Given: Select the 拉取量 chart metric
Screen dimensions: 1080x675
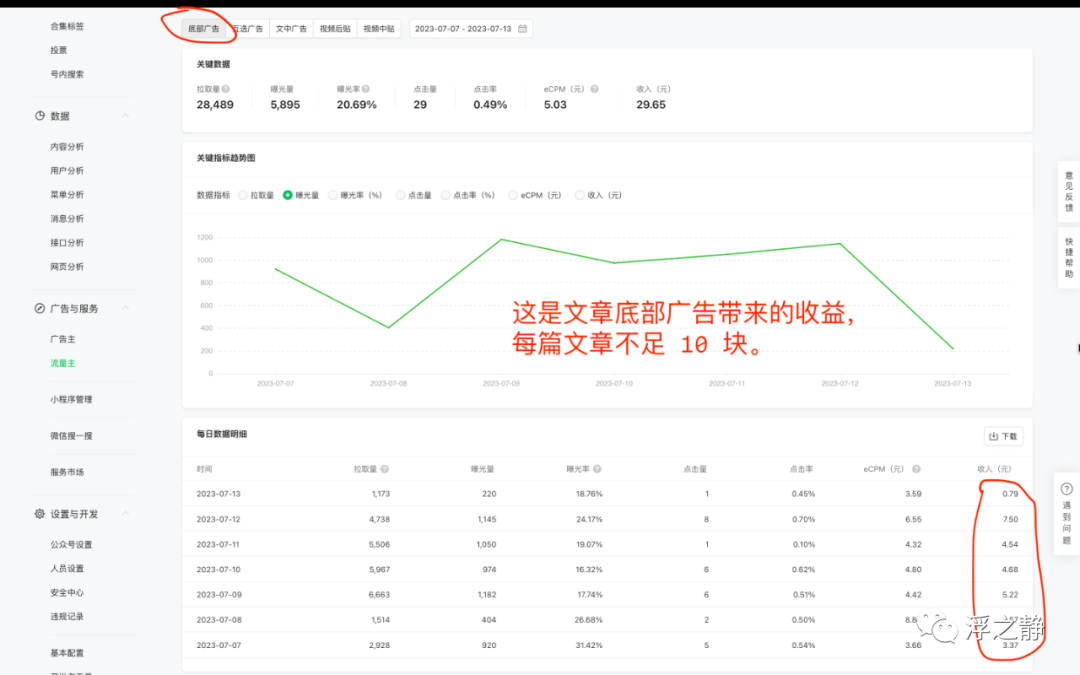Looking at the screenshot, I should (x=242, y=196).
